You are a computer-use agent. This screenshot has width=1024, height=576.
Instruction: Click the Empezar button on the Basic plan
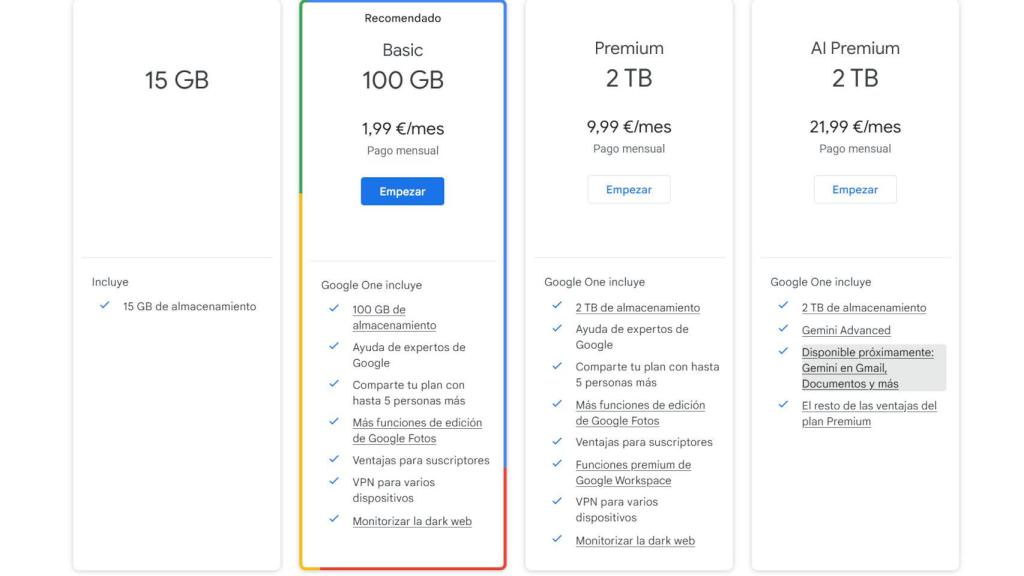click(402, 190)
